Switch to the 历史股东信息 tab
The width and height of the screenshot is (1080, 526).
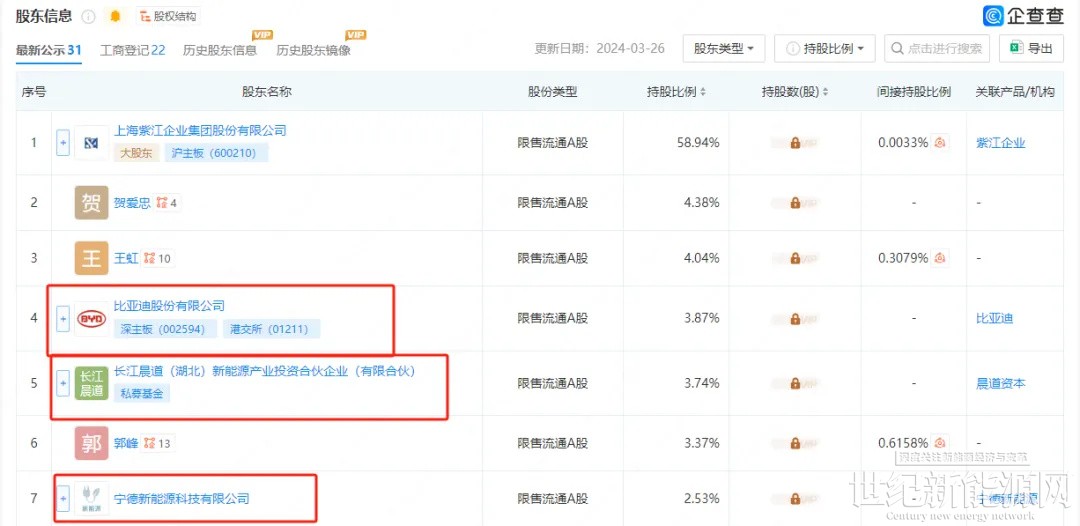219,50
